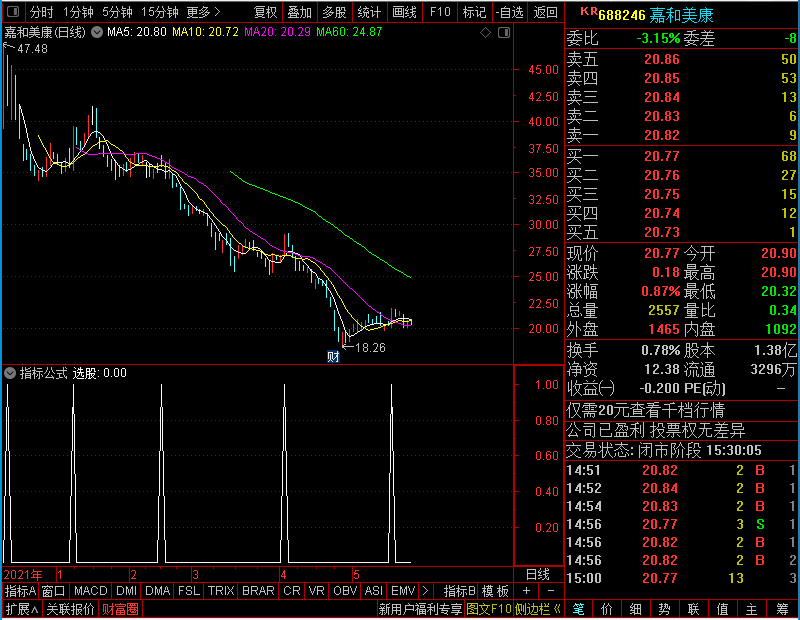The image size is (800, 620).
Task: Click the 日线 period label
Action: [538, 575]
